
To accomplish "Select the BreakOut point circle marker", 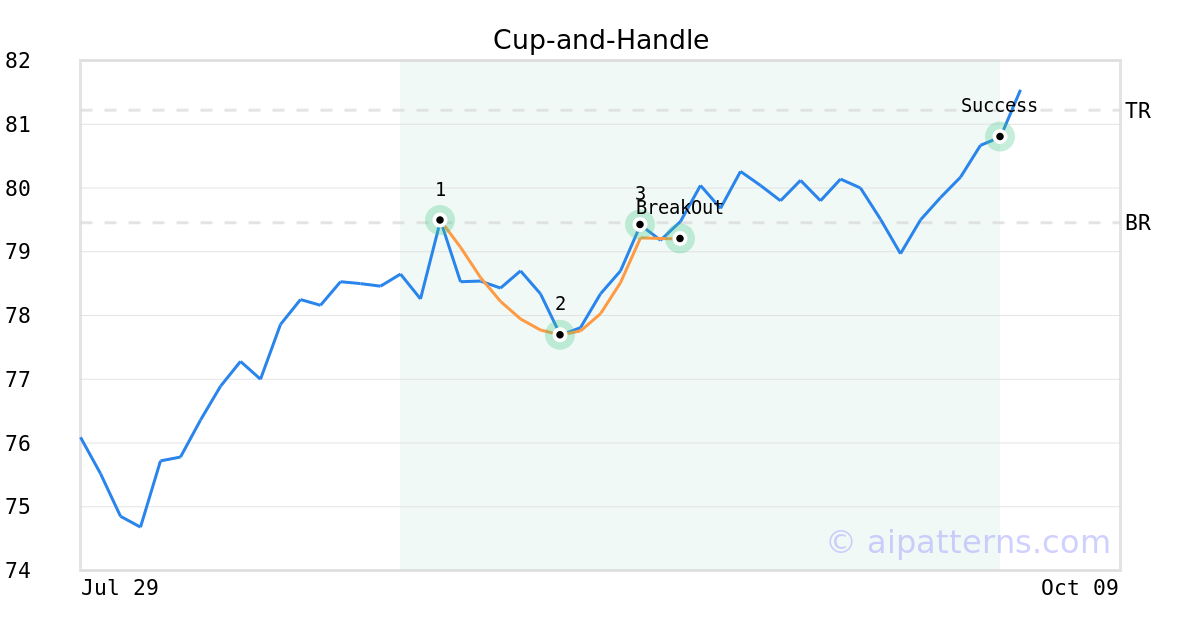I will click(680, 238).
